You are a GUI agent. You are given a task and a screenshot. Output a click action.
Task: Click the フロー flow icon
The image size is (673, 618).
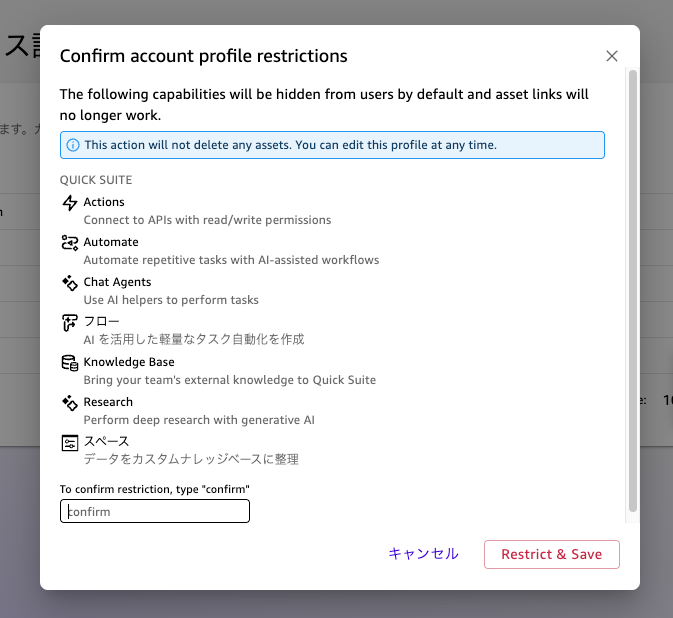tap(69, 322)
